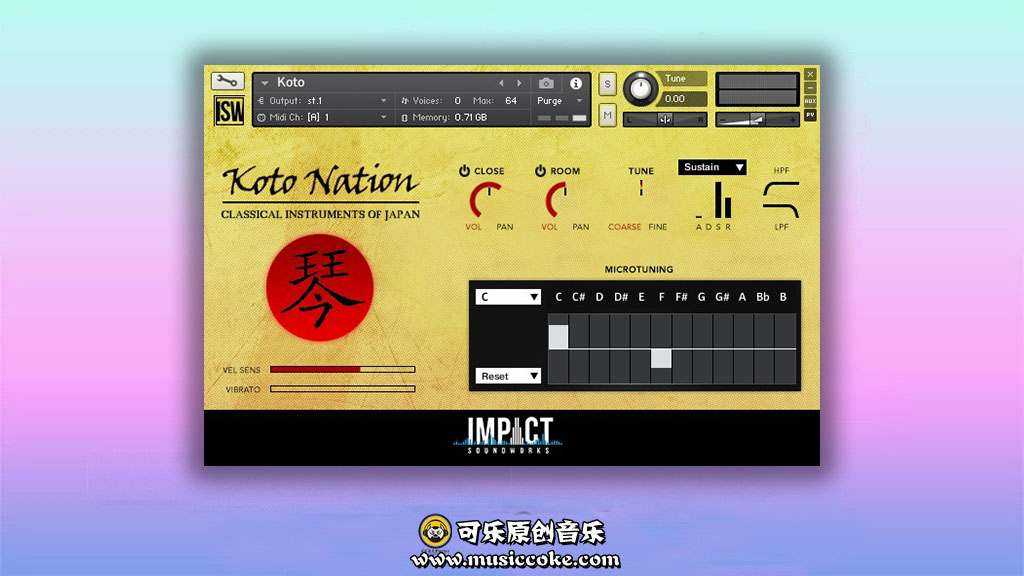Toggle the CLOSE mic power button

(464, 170)
